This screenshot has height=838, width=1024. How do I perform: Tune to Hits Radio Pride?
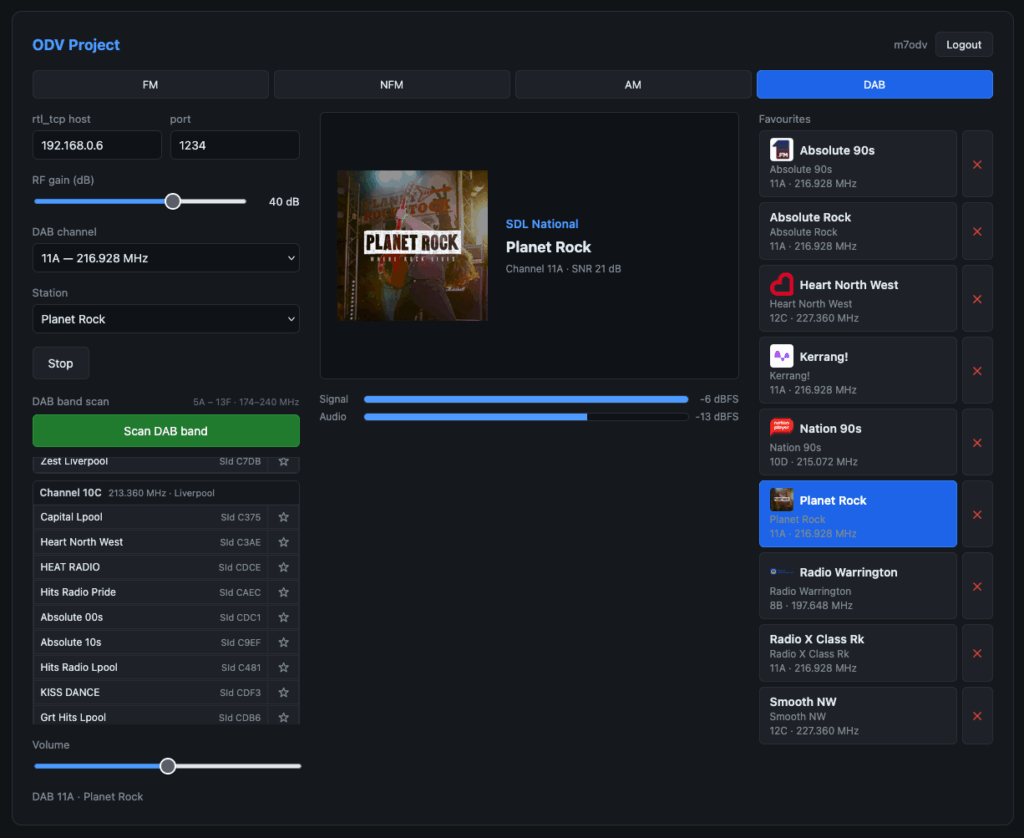point(150,592)
